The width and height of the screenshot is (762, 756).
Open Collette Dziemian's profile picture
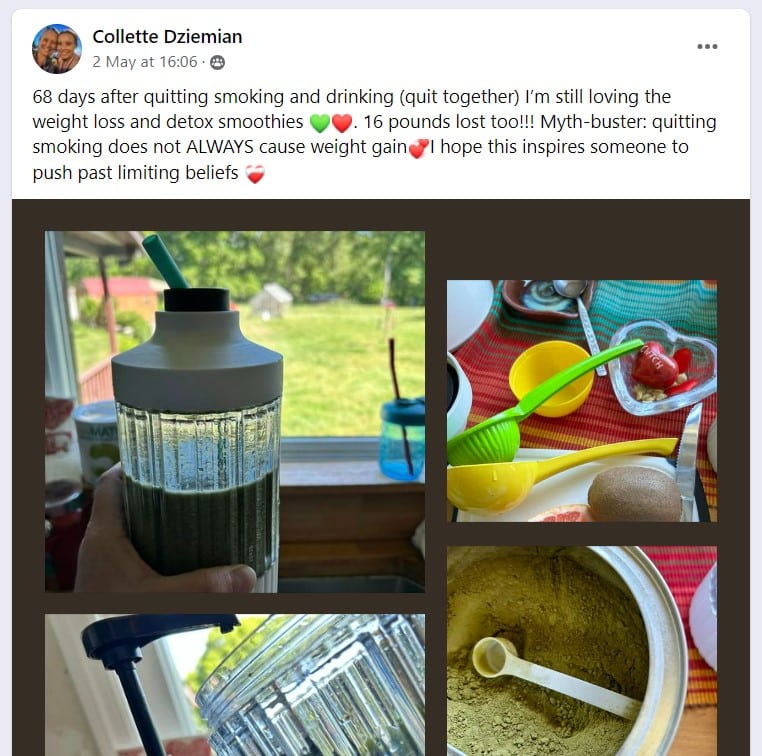pos(57,49)
